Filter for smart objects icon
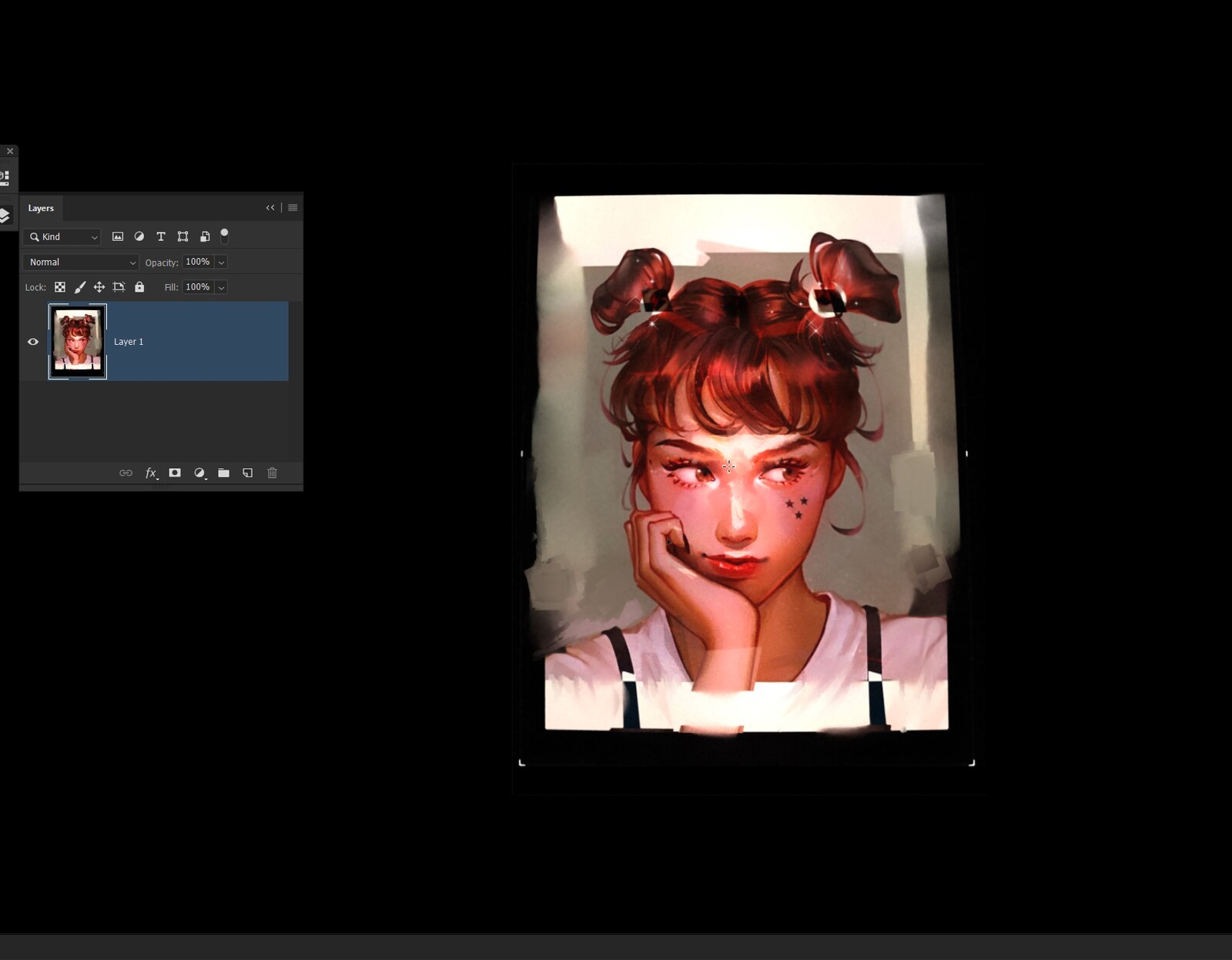Viewport: 1232px width, 960px height. (x=205, y=236)
